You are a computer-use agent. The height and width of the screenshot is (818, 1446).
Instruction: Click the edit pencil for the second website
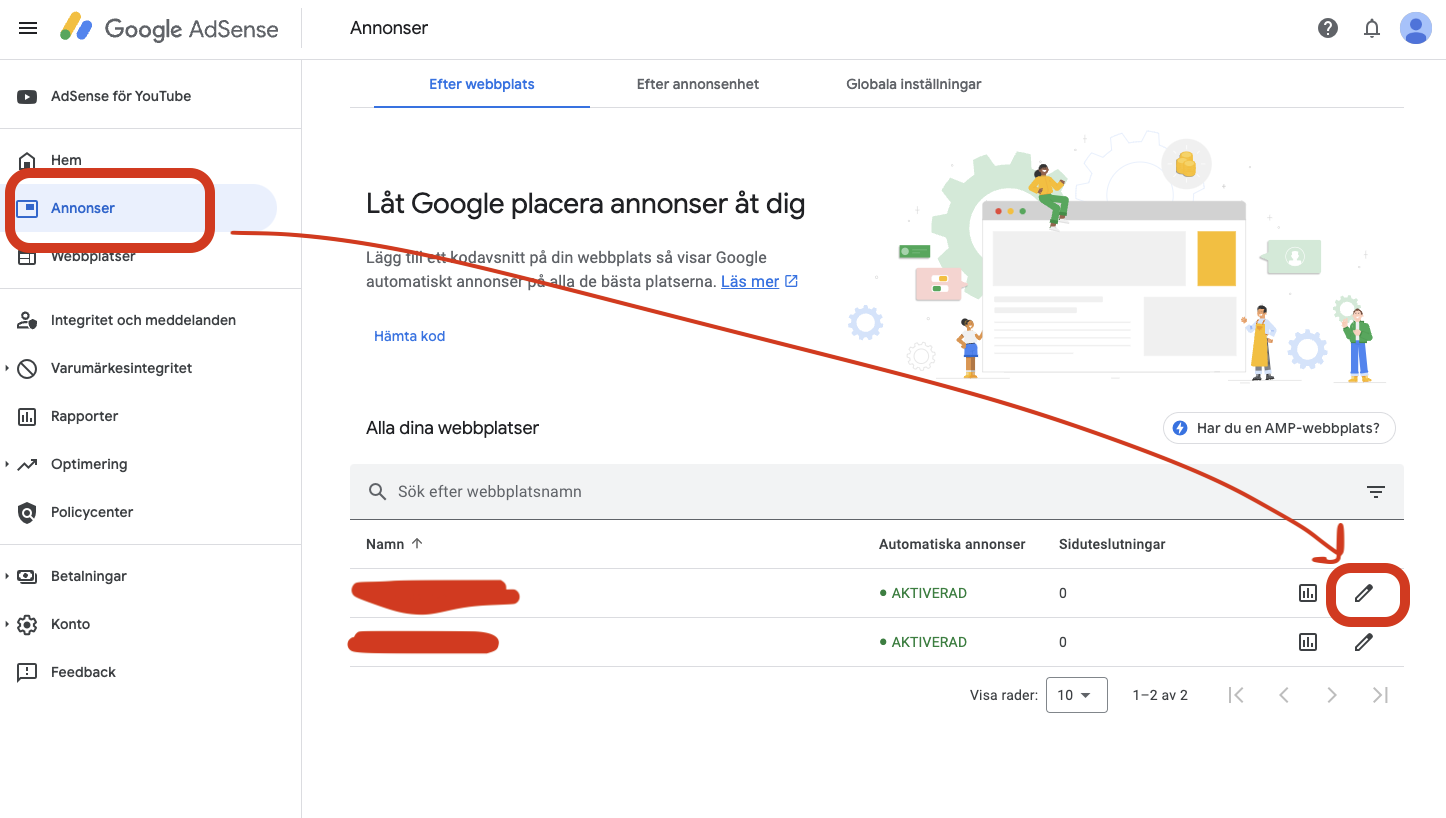1363,642
